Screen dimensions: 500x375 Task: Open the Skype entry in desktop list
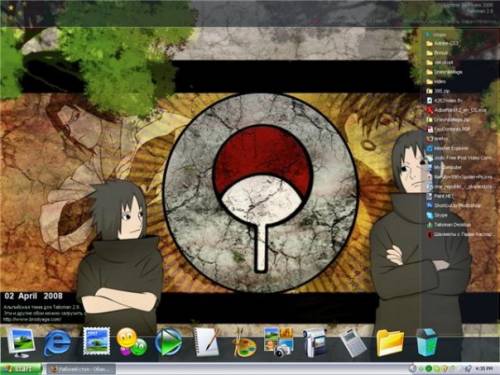(437, 215)
